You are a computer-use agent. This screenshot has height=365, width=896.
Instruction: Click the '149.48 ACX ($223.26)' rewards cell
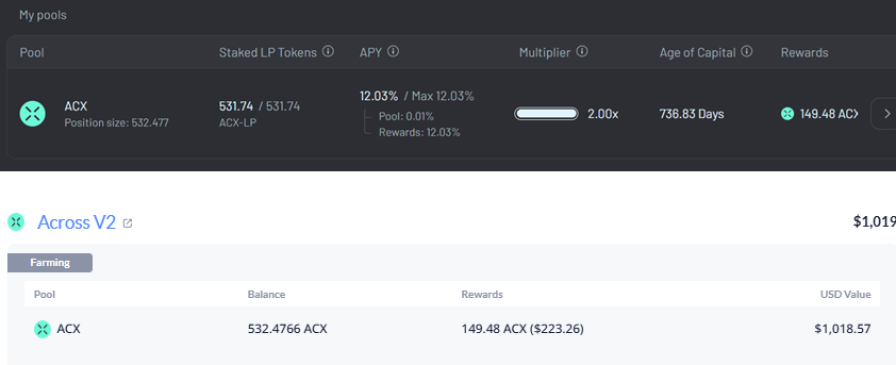click(x=522, y=329)
